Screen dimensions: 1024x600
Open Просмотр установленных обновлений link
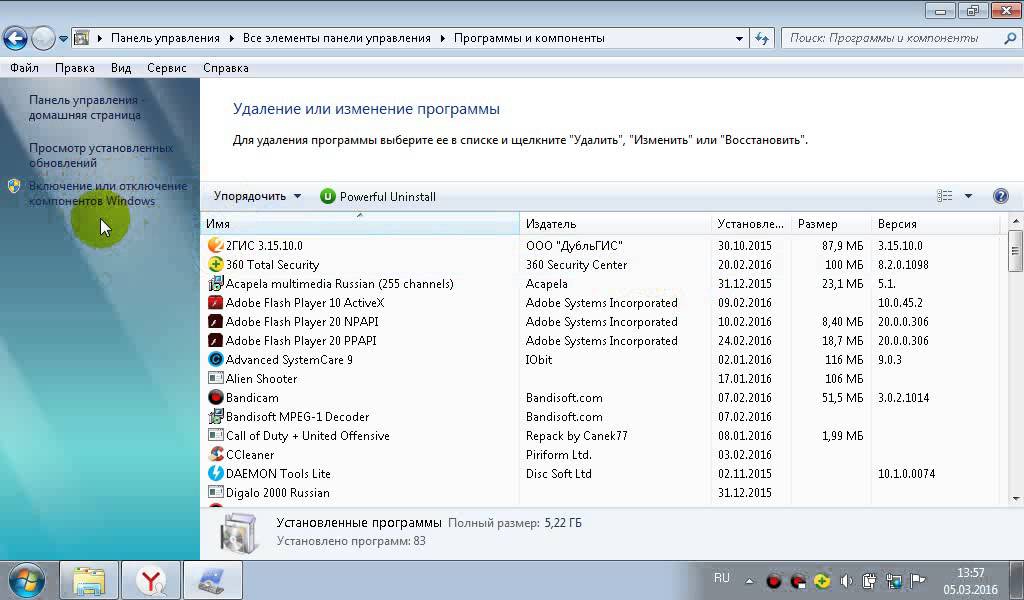101,155
